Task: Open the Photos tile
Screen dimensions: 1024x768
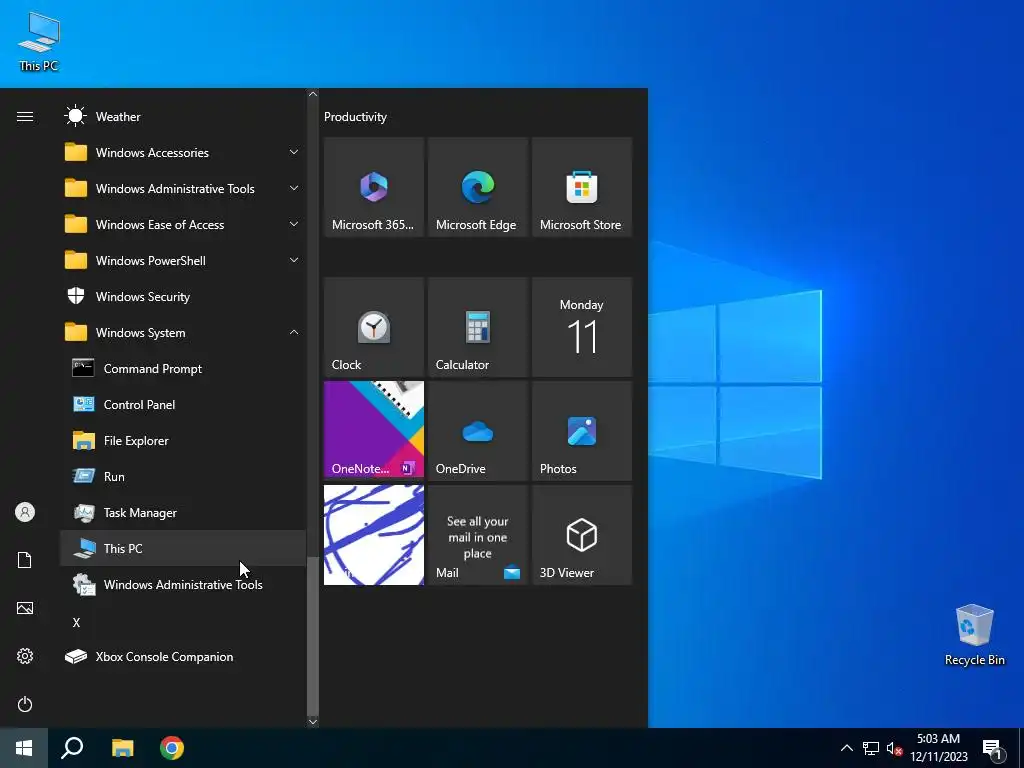Action: (x=582, y=431)
